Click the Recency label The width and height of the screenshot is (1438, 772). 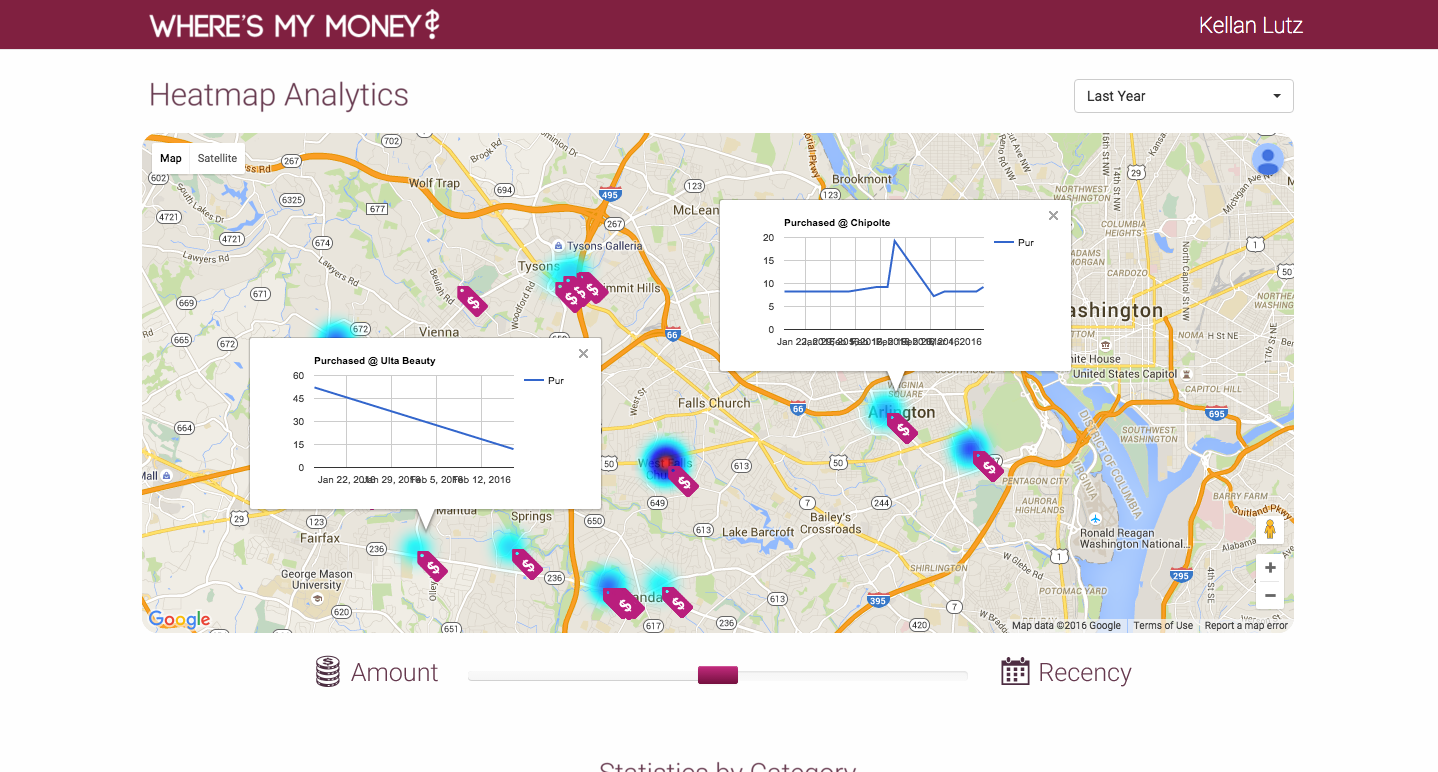[1085, 673]
